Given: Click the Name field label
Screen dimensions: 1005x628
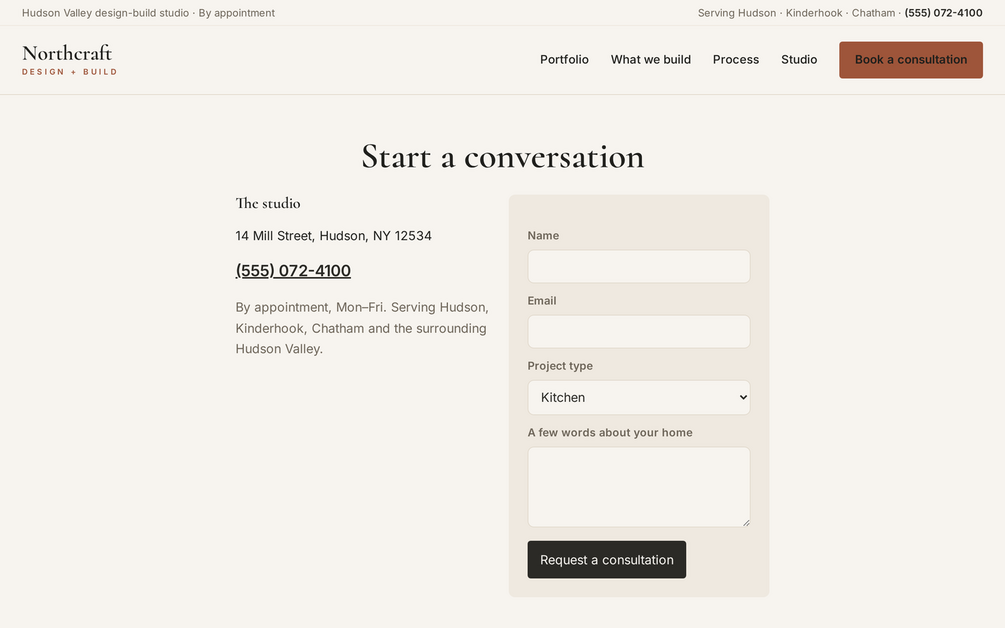Looking at the screenshot, I should click(x=543, y=235).
